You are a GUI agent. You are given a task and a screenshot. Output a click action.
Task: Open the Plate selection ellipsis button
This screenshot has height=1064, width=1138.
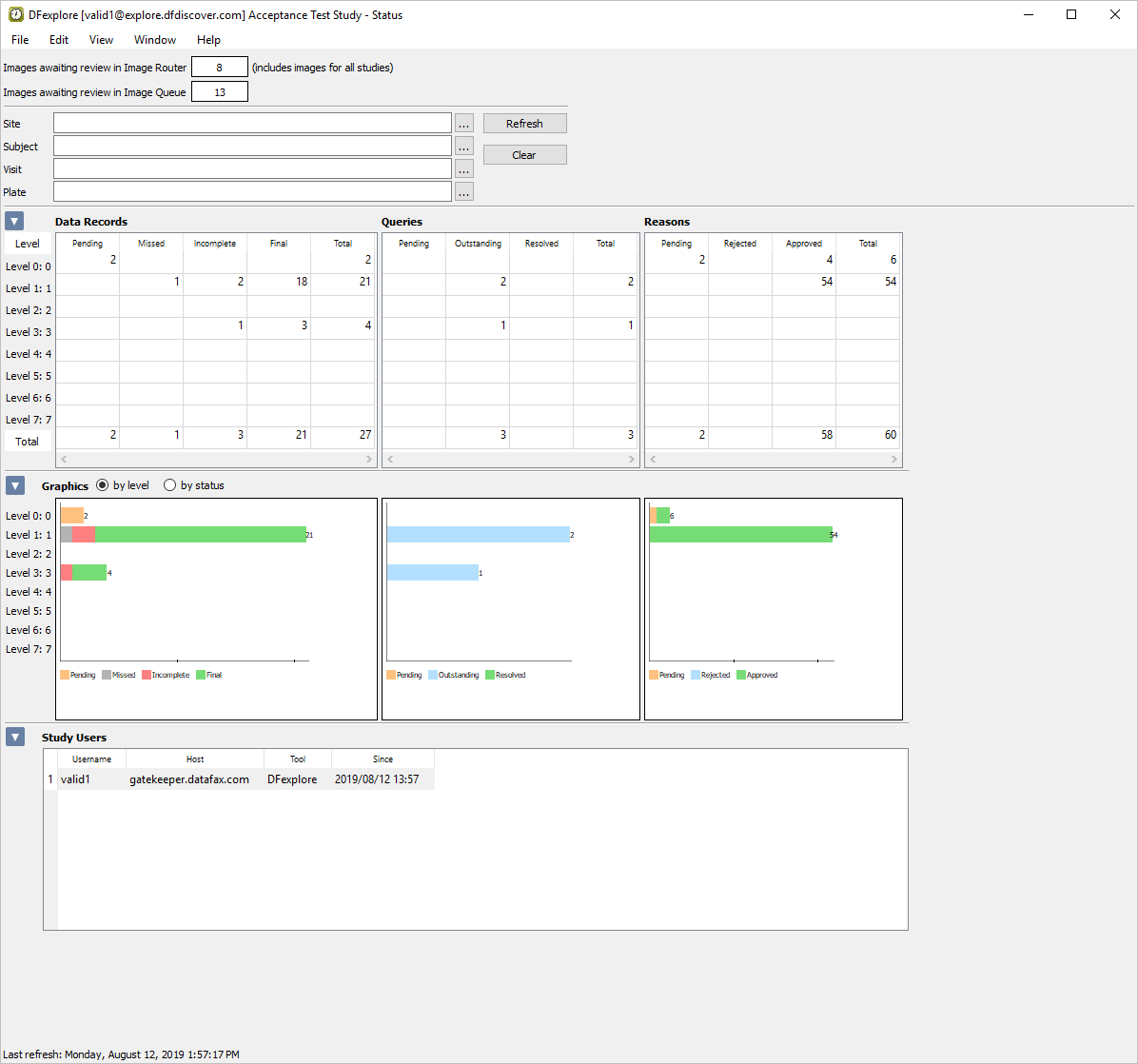[464, 191]
